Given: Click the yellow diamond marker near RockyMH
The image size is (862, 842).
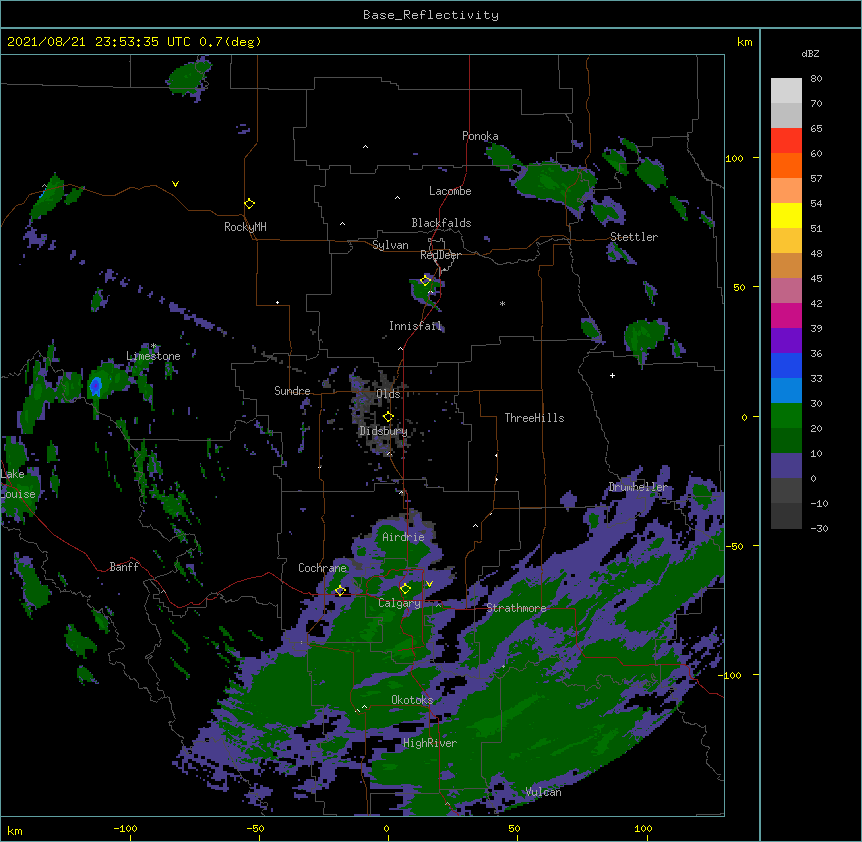Looking at the screenshot, I should tap(250, 204).
